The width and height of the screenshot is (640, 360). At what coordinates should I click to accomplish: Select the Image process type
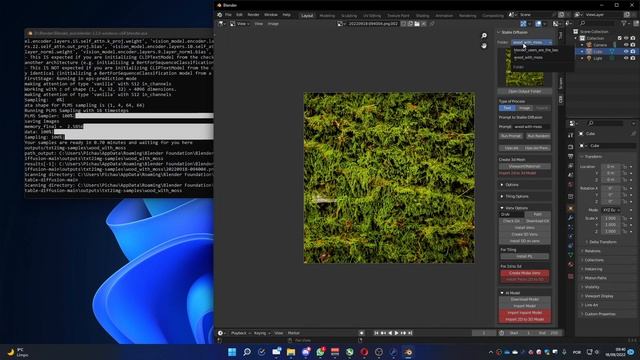524,108
